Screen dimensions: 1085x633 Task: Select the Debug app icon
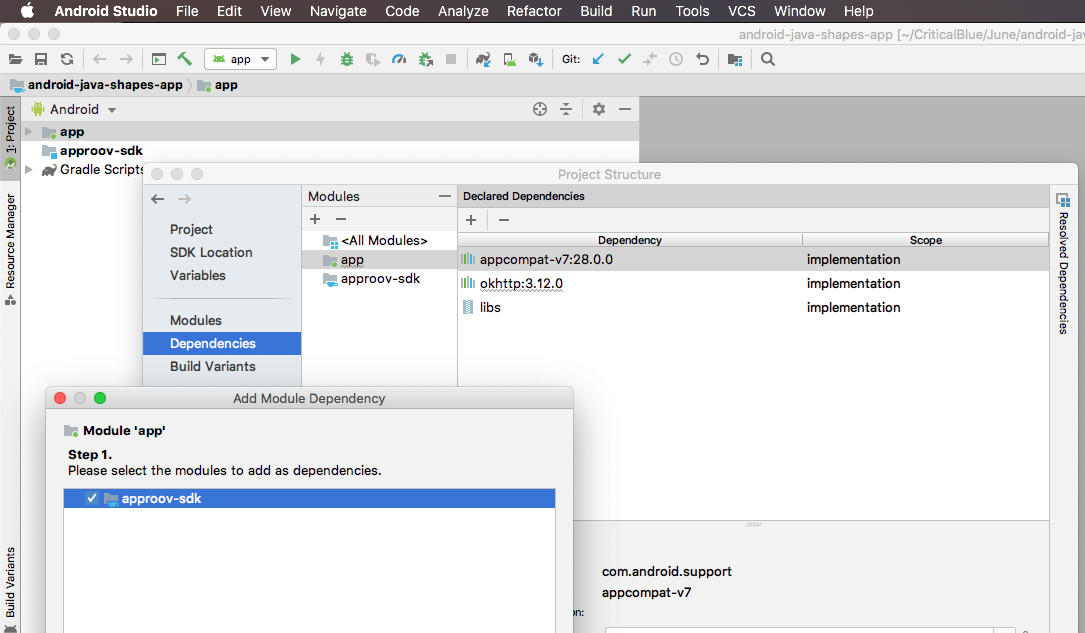345,59
